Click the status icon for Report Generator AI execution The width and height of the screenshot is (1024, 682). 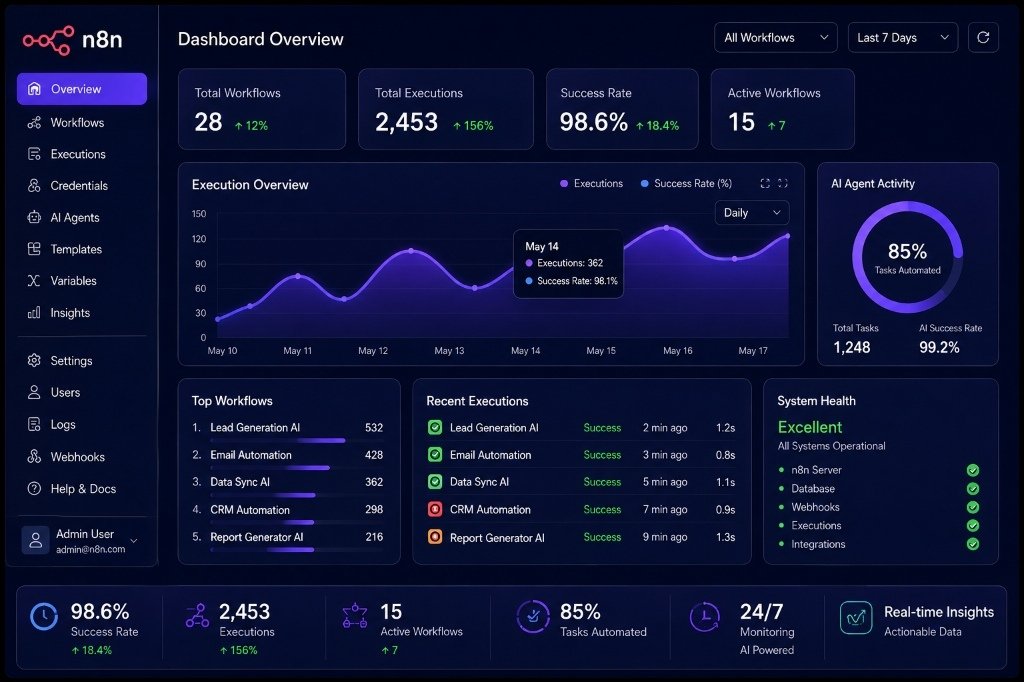pyautogui.click(x=435, y=537)
